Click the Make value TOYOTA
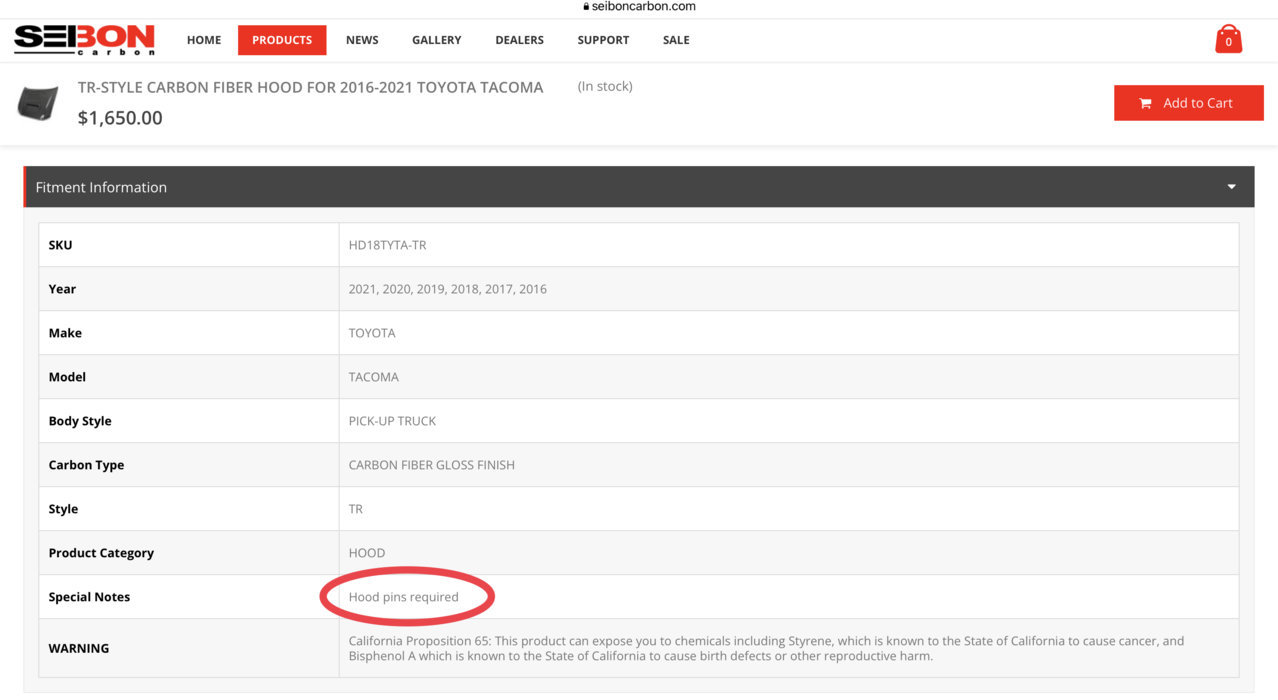This screenshot has height=700, width=1278. coord(372,333)
